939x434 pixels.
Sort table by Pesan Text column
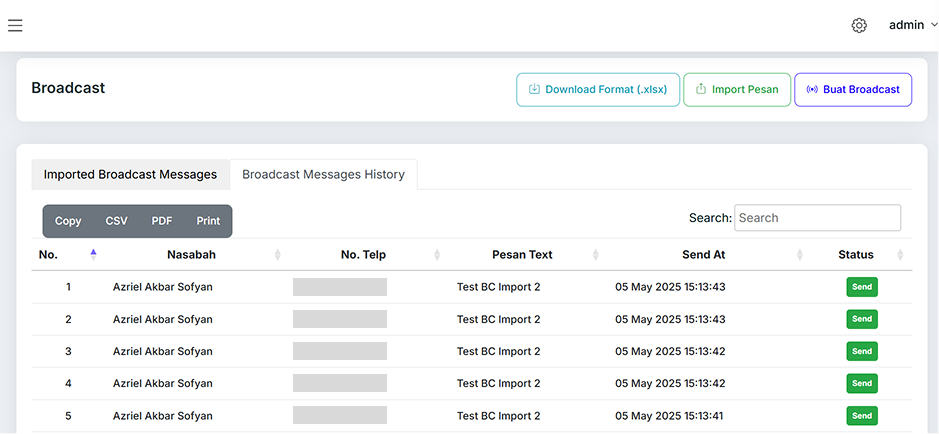(x=595, y=255)
